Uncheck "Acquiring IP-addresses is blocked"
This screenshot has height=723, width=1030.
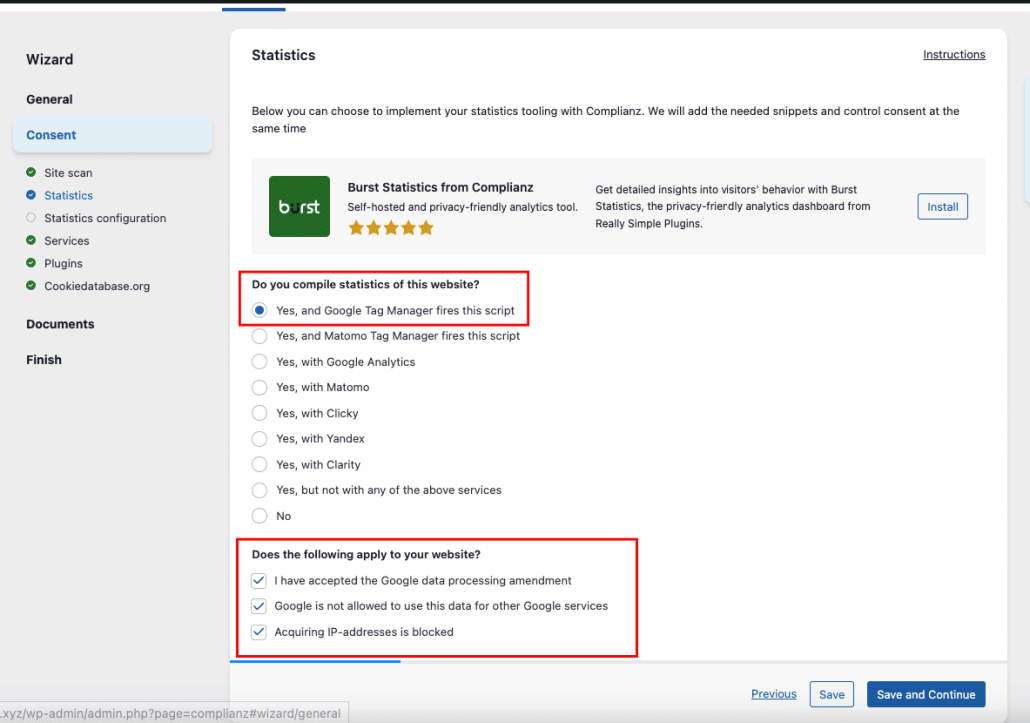[259, 631]
